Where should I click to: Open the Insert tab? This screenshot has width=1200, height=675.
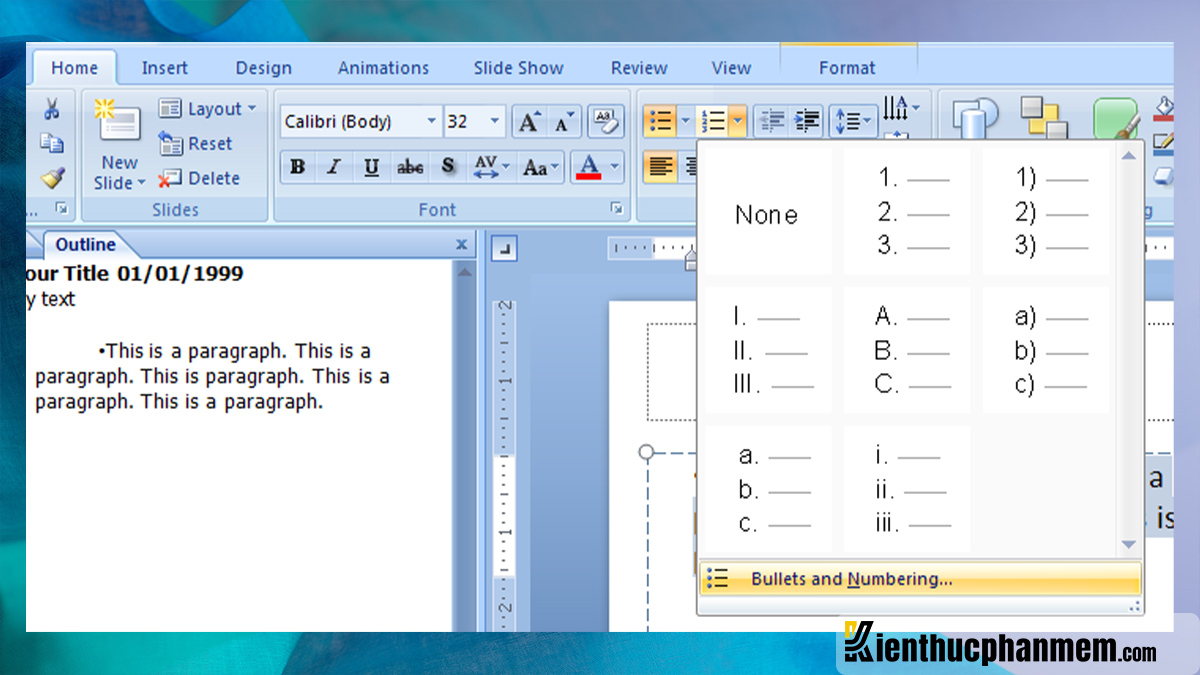(x=164, y=68)
